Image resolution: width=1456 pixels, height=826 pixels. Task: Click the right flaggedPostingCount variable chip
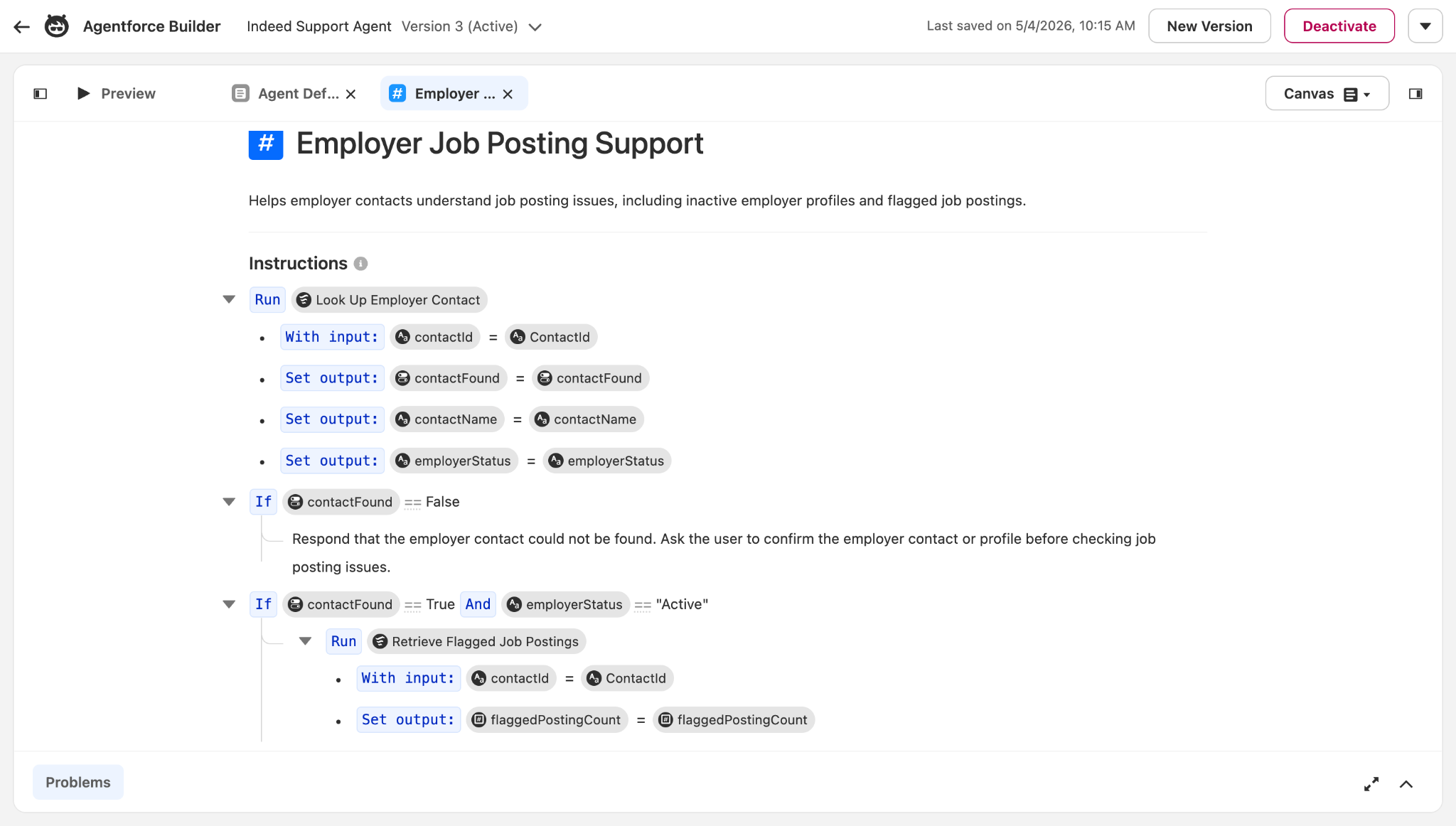(734, 719)
